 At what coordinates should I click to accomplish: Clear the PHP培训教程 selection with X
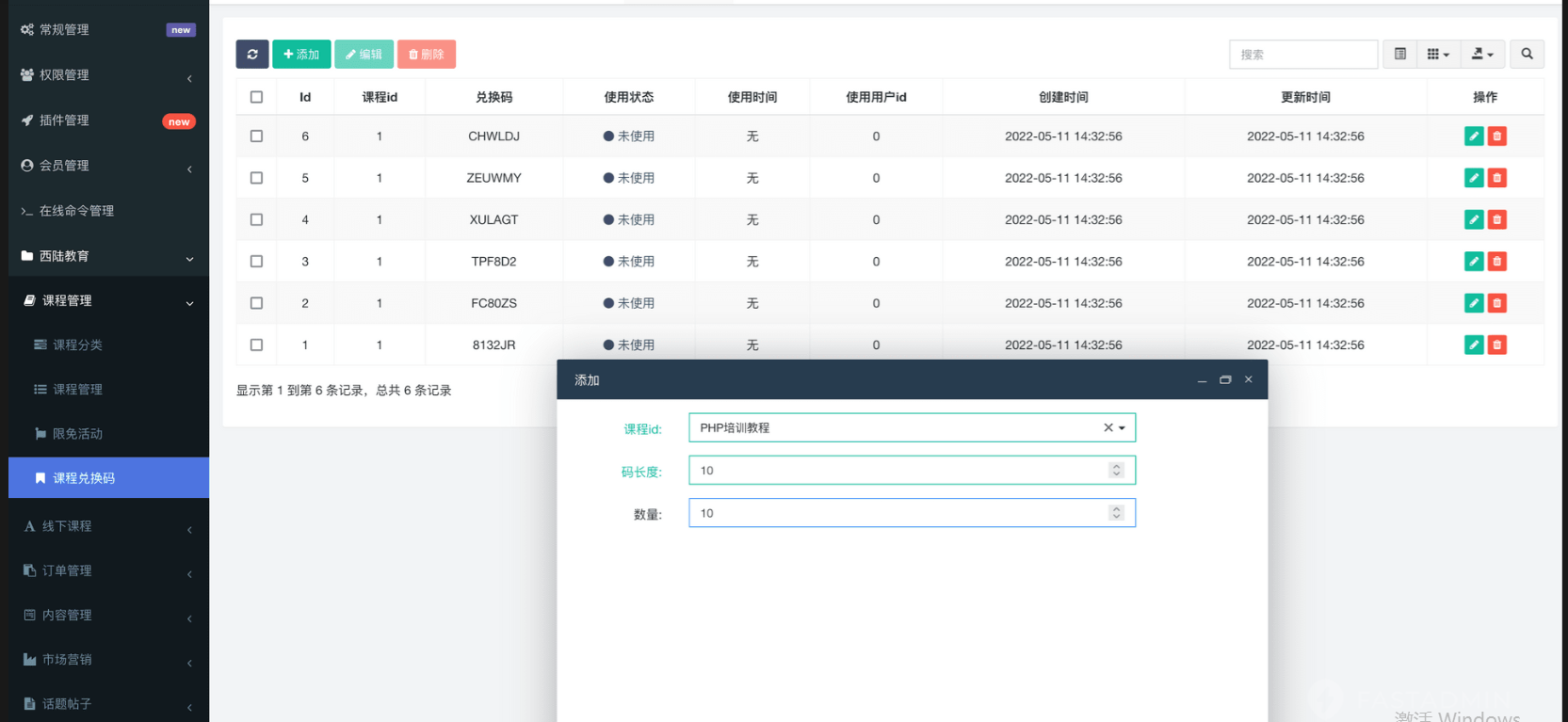1108,428
